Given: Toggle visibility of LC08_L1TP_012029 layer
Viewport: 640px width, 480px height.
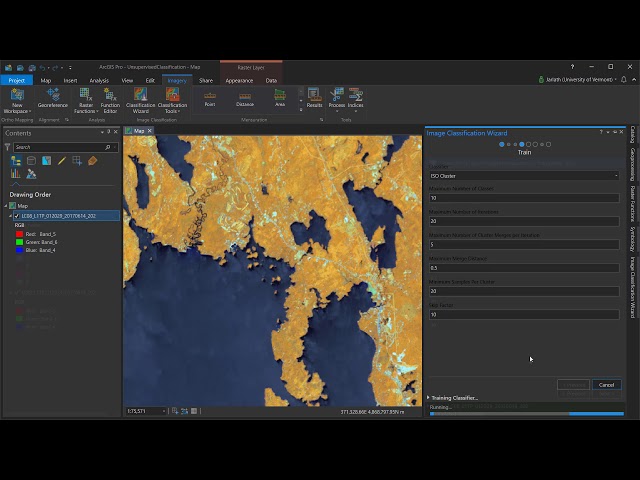Looking at the screenshot, I should (17, 216).
